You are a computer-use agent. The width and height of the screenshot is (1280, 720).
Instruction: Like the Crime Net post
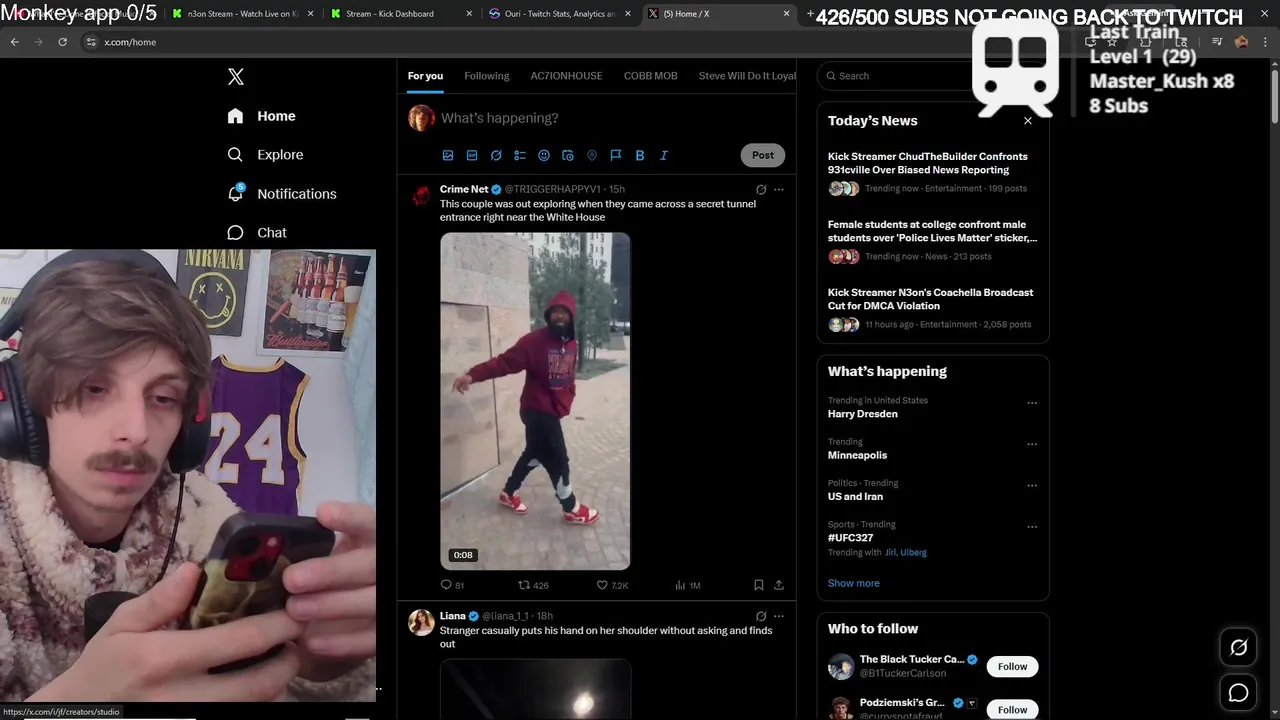(x=612, y=585)
